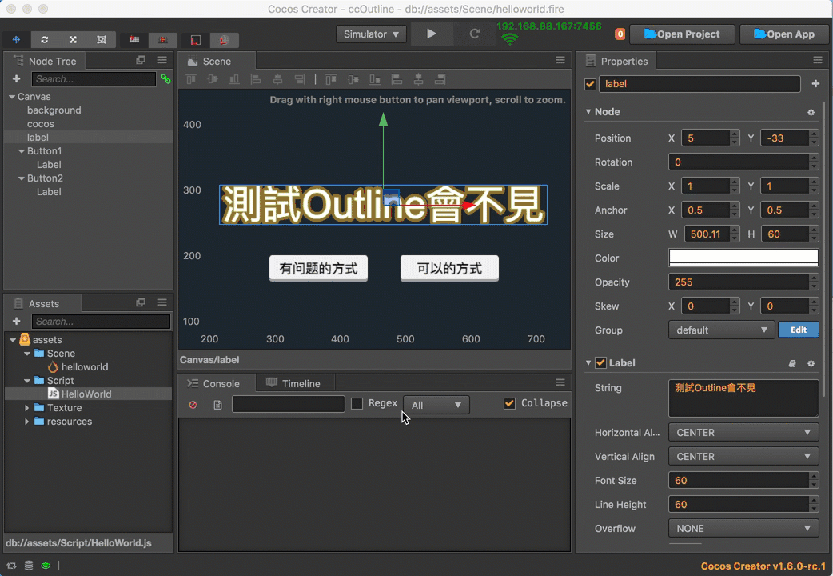Viewport: 833px width, 576px height.
Task: Open the Vertical Align CENTER dropdown
Action: coord(743,456)
